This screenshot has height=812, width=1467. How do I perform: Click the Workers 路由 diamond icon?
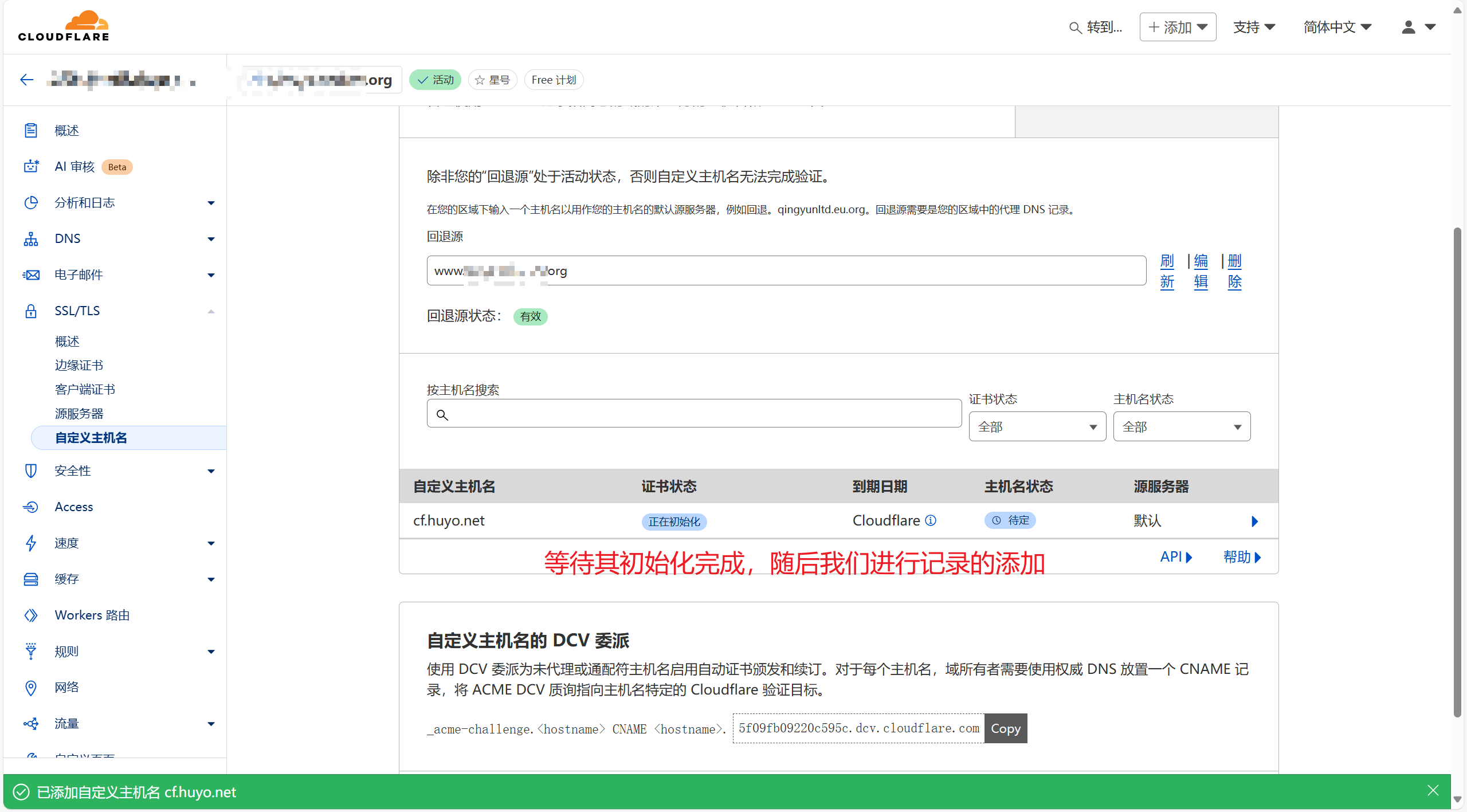pyautogui.click(x=31, y=615)
